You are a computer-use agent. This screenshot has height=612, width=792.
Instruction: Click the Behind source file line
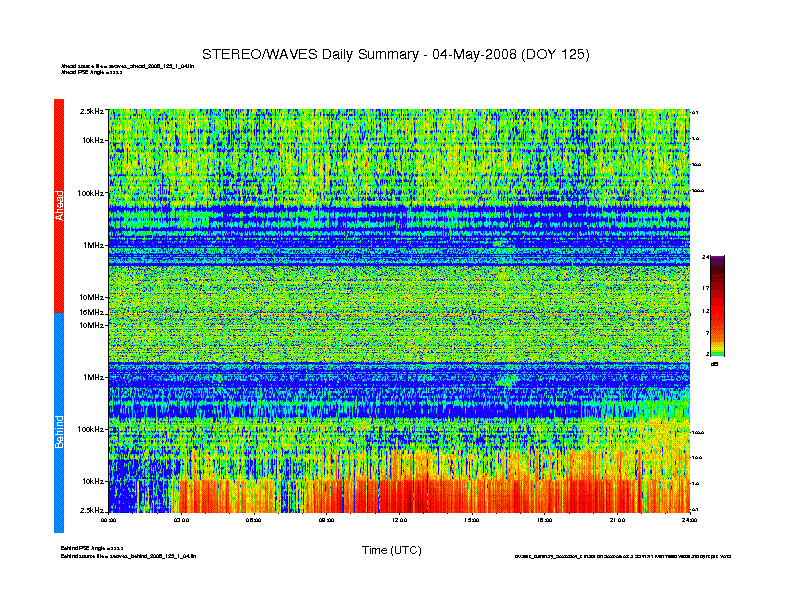coord(128,556)
